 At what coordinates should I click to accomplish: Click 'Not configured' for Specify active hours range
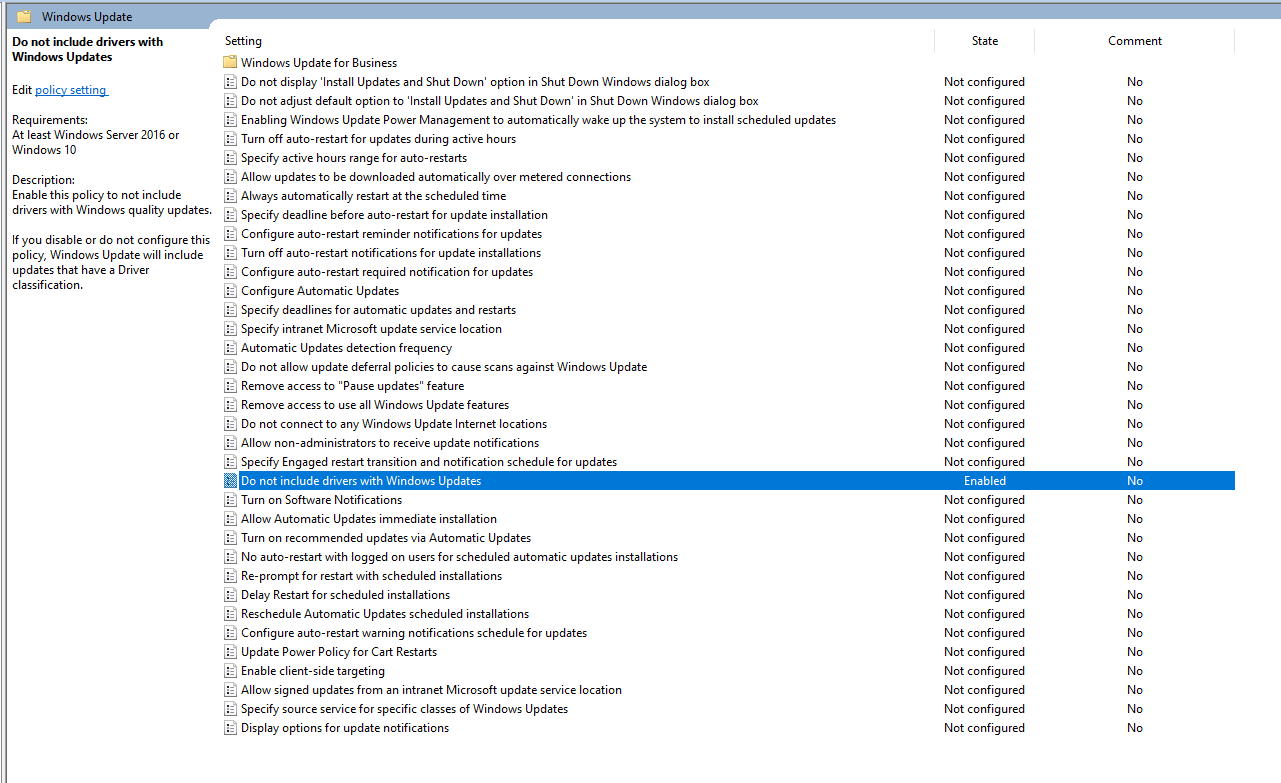pyautogui.click(x=984, y=158)
